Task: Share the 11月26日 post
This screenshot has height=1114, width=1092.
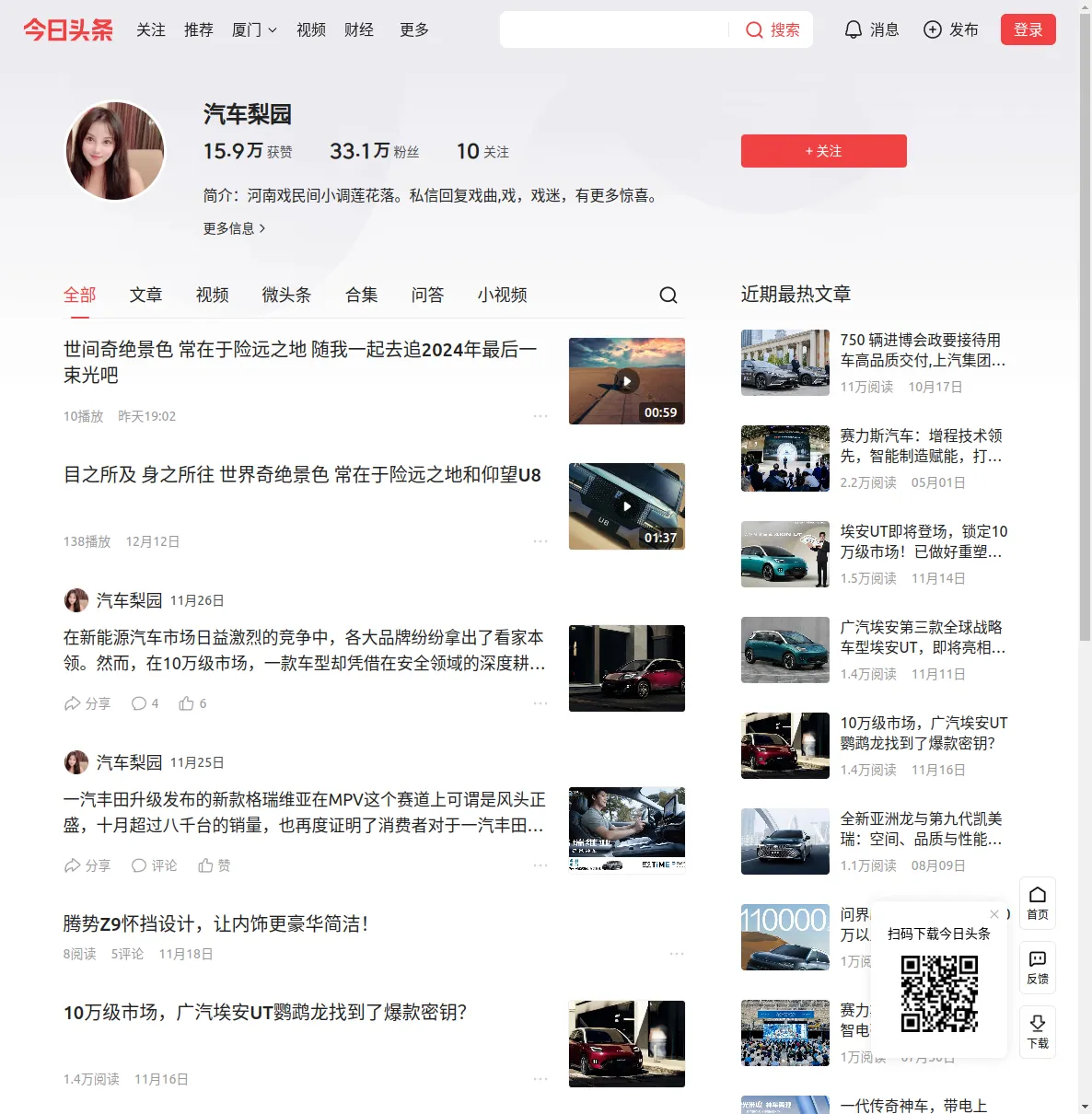Action: pos(87,703)
